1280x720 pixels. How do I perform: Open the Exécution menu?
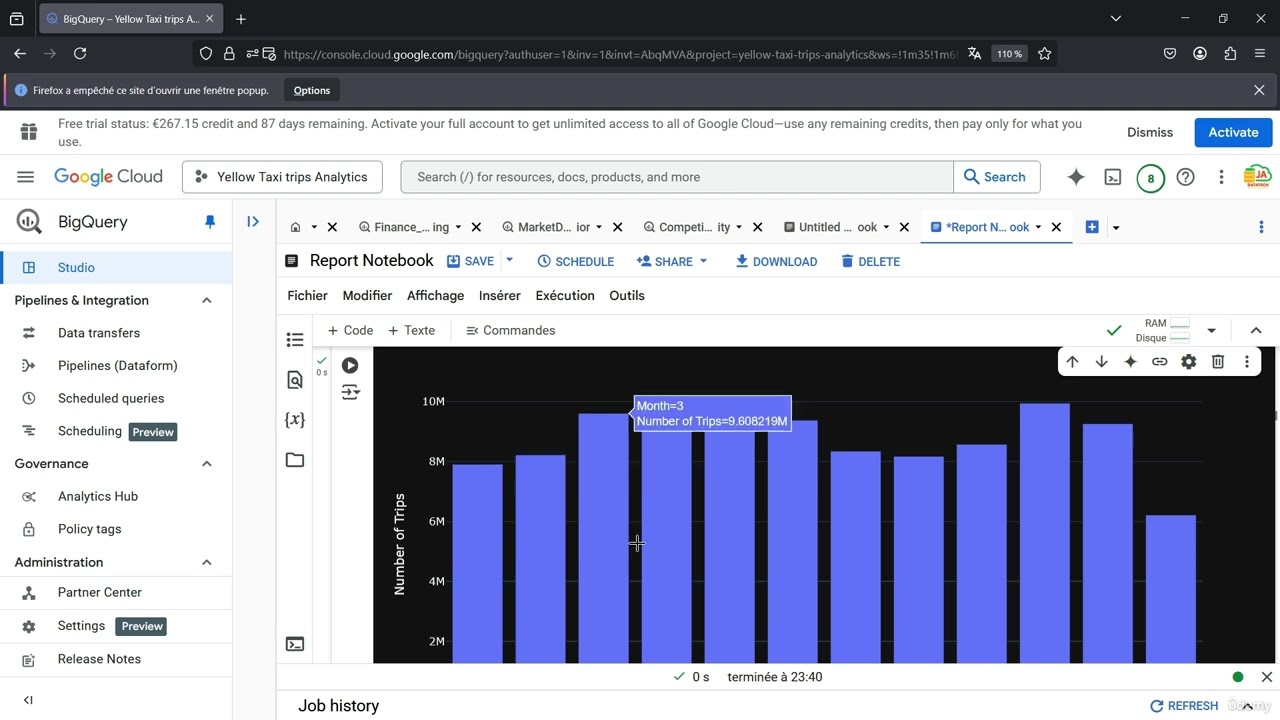tap(565, 295)
